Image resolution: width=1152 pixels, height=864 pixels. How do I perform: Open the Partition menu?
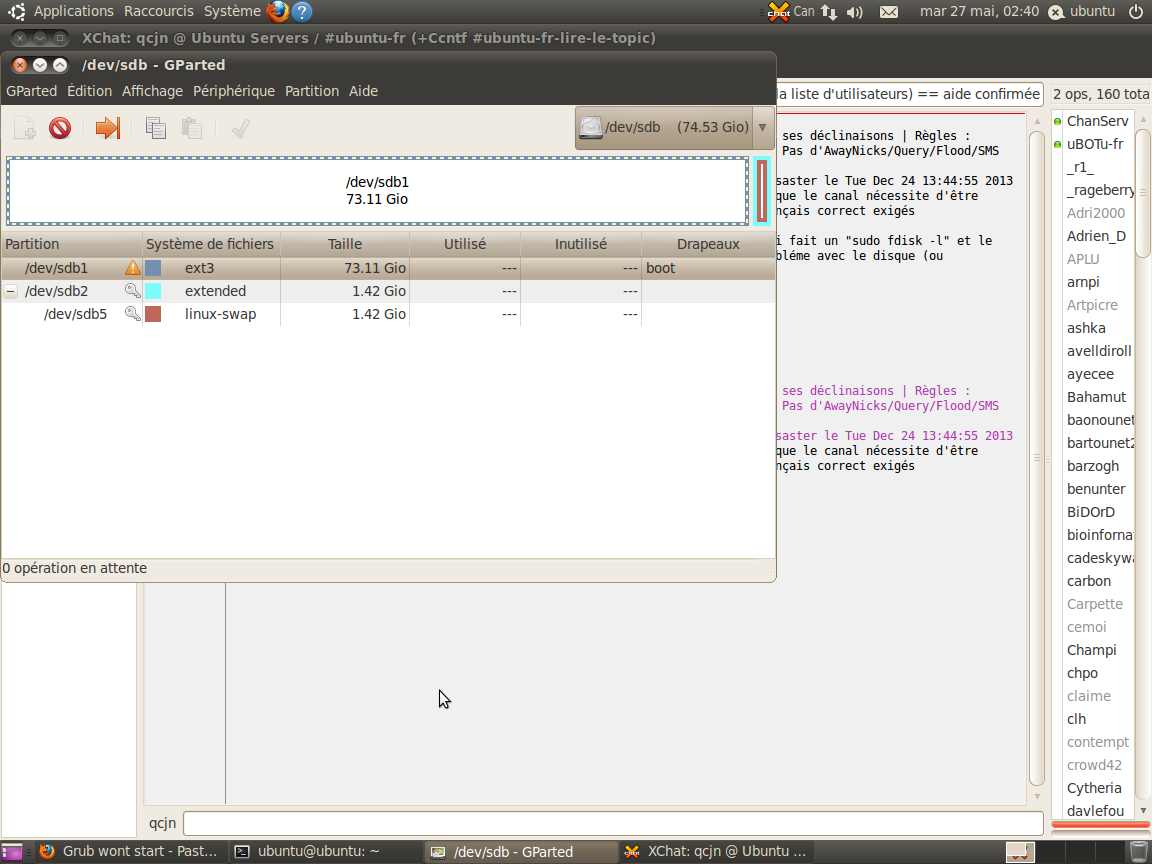[x=312, y=91]
